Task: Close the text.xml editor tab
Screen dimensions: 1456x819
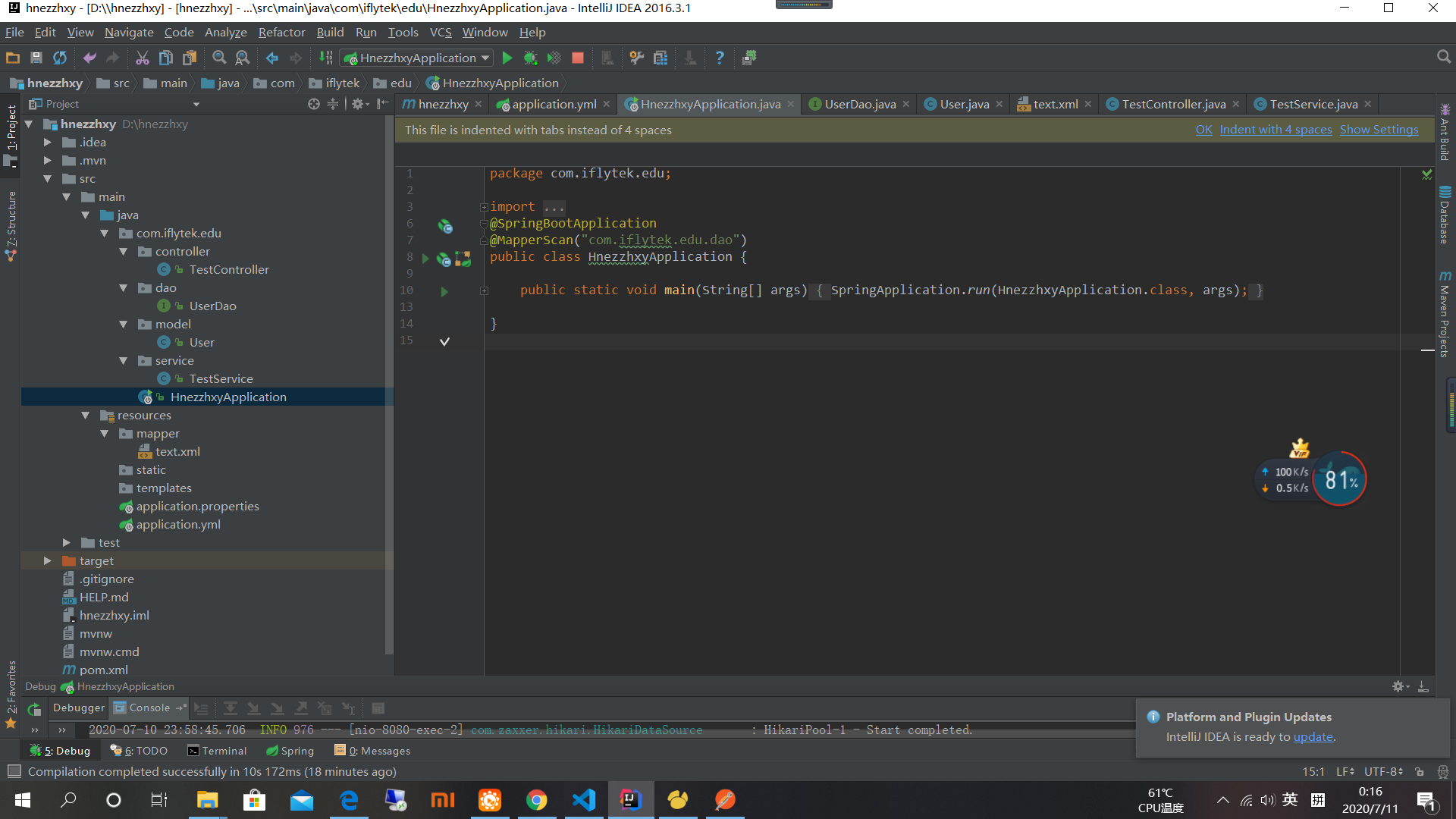Action: (x=1088, y=104)
